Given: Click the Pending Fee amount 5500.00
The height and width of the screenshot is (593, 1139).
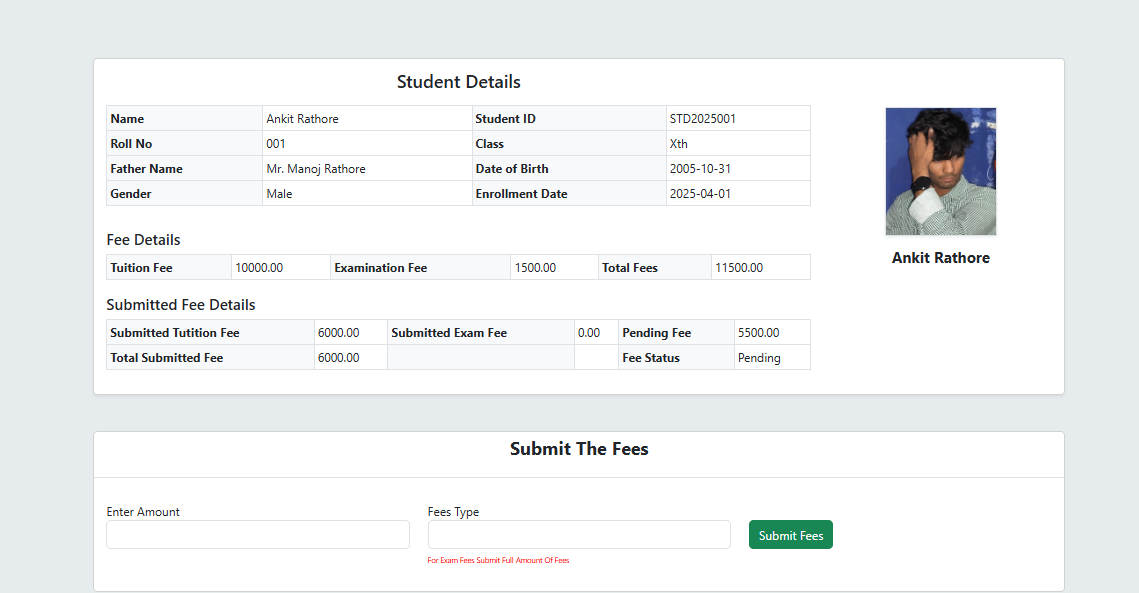Looking at the screenshot, I should (759, 333).
